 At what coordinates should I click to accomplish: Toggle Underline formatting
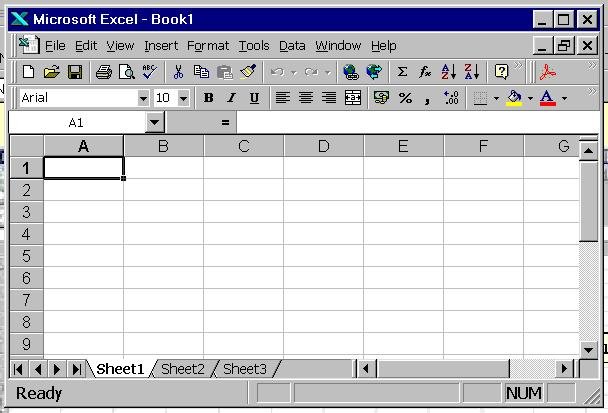point(254,98)
